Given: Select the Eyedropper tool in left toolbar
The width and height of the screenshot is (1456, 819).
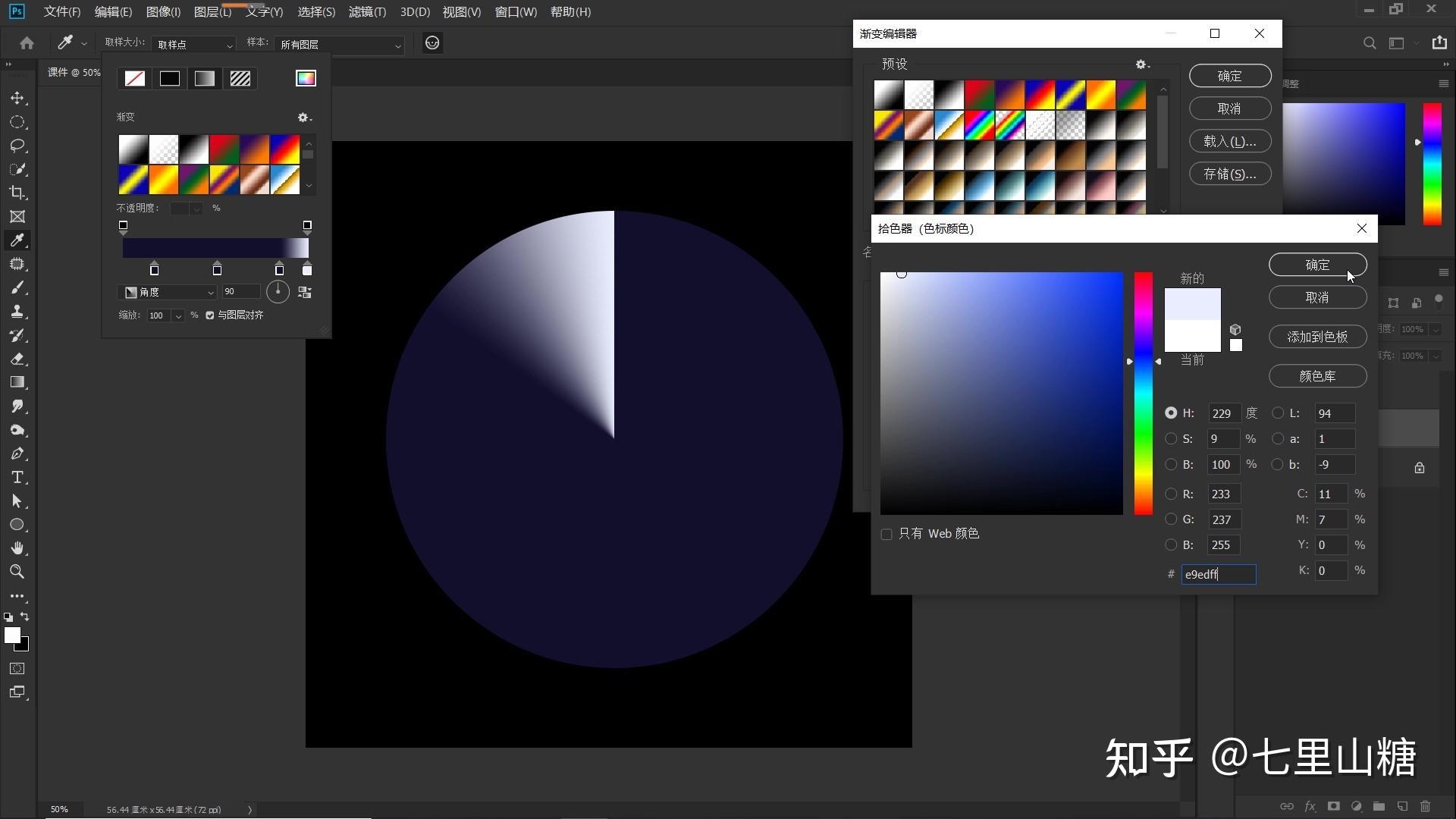Looking at the screenshot, I should 17,240.
